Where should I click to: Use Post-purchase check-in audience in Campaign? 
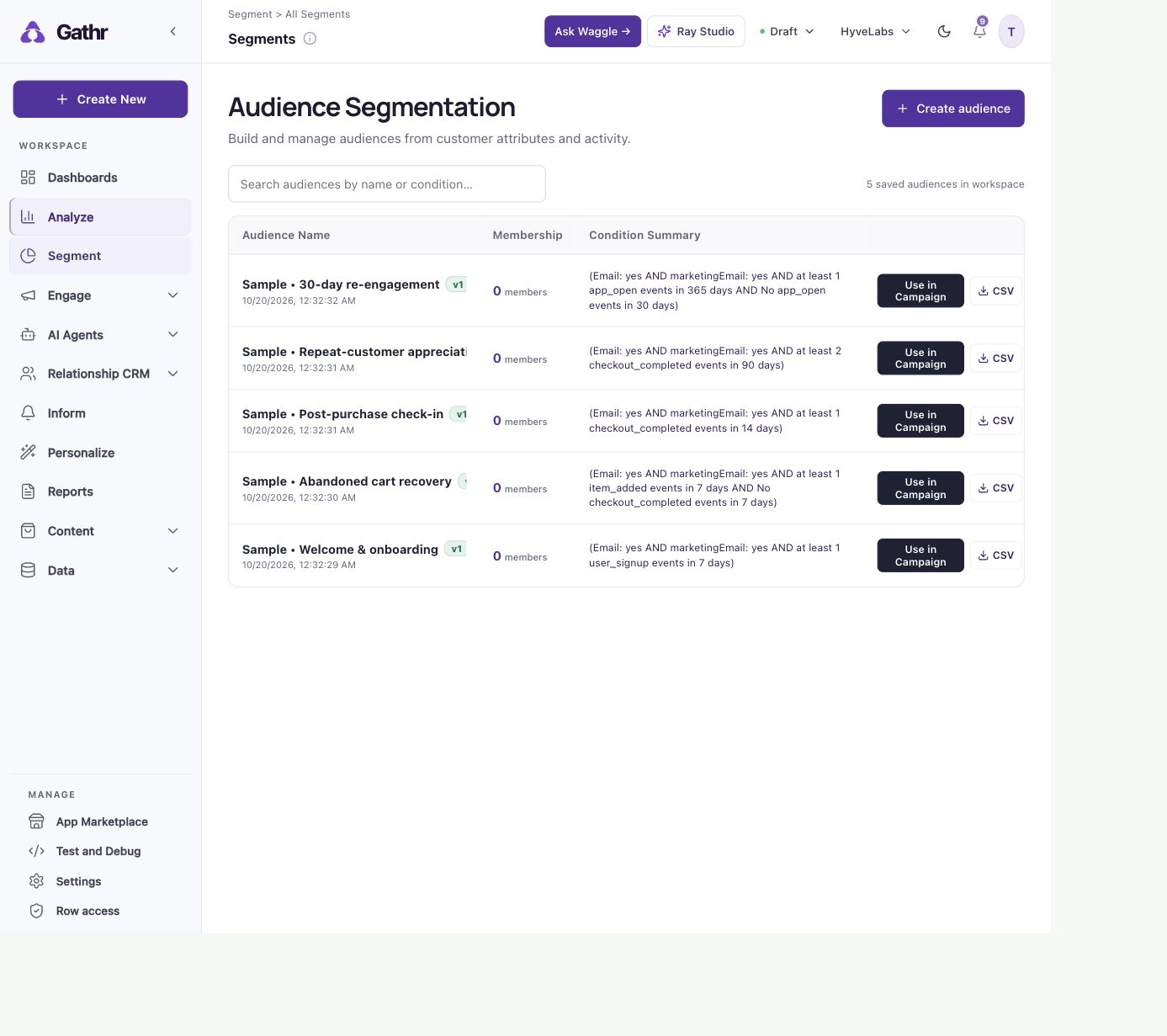(920, 421)
